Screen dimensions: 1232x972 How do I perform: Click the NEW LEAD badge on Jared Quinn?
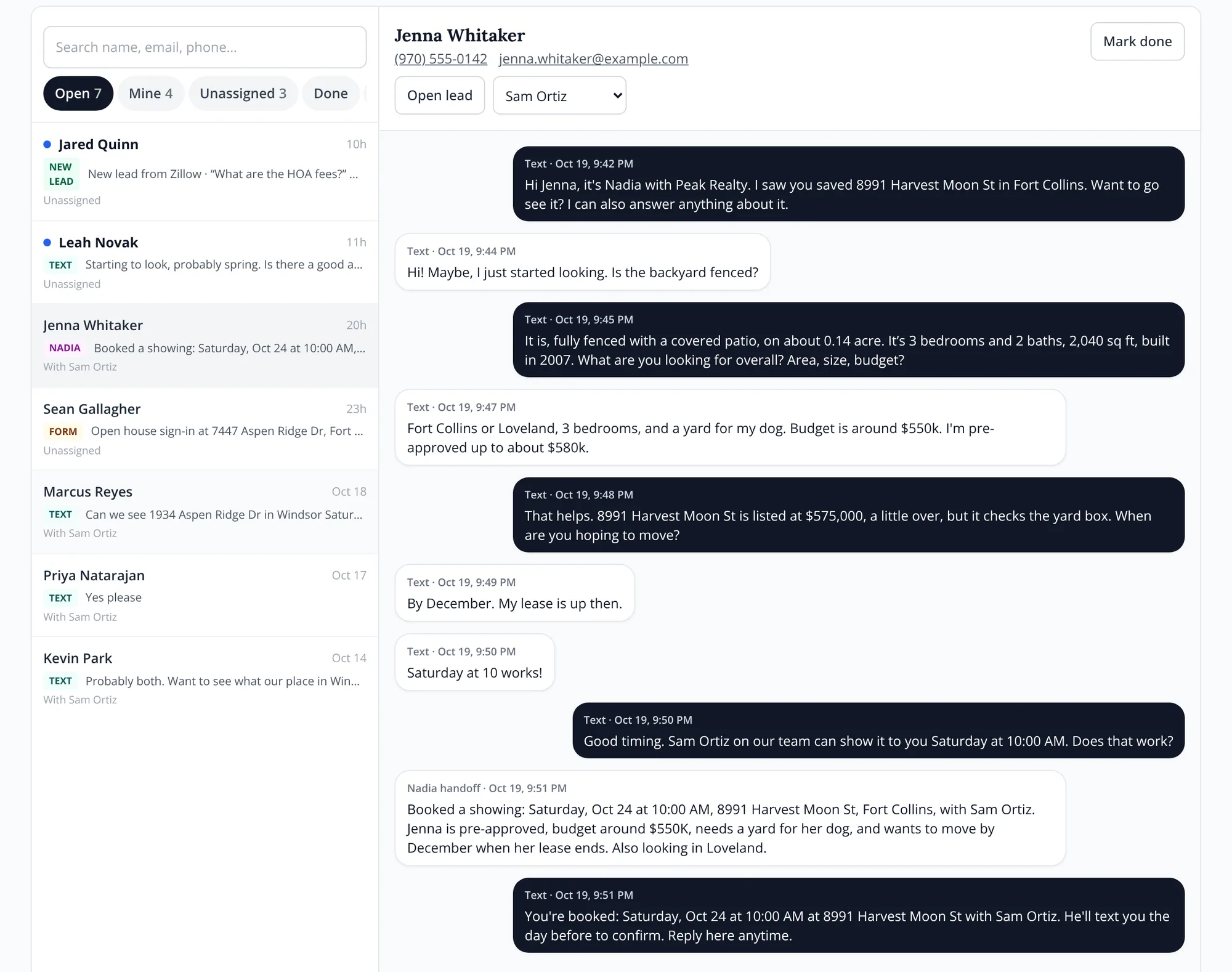(x=61, y=174)
